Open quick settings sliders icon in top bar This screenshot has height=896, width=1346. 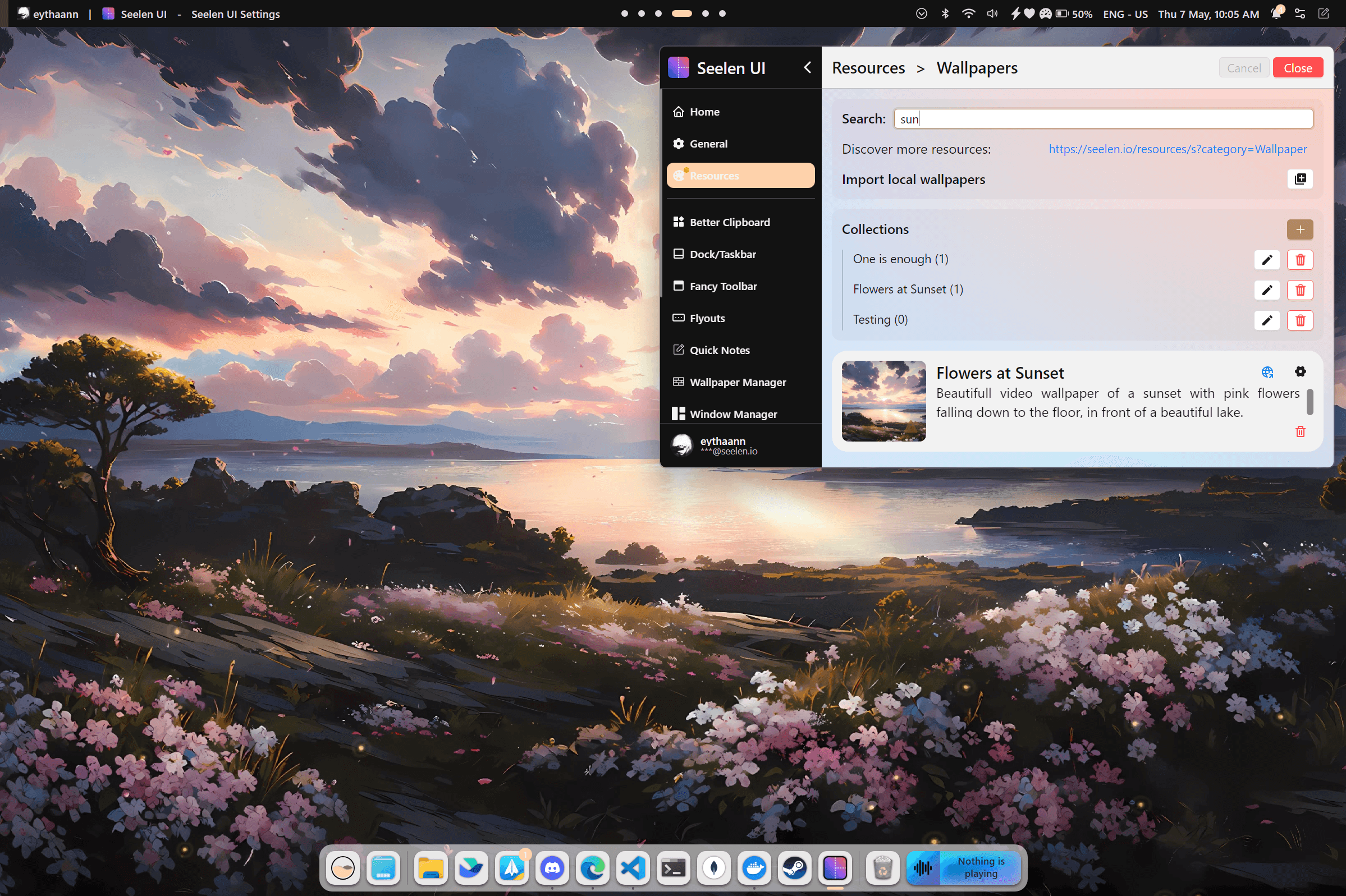point(1300,13)
